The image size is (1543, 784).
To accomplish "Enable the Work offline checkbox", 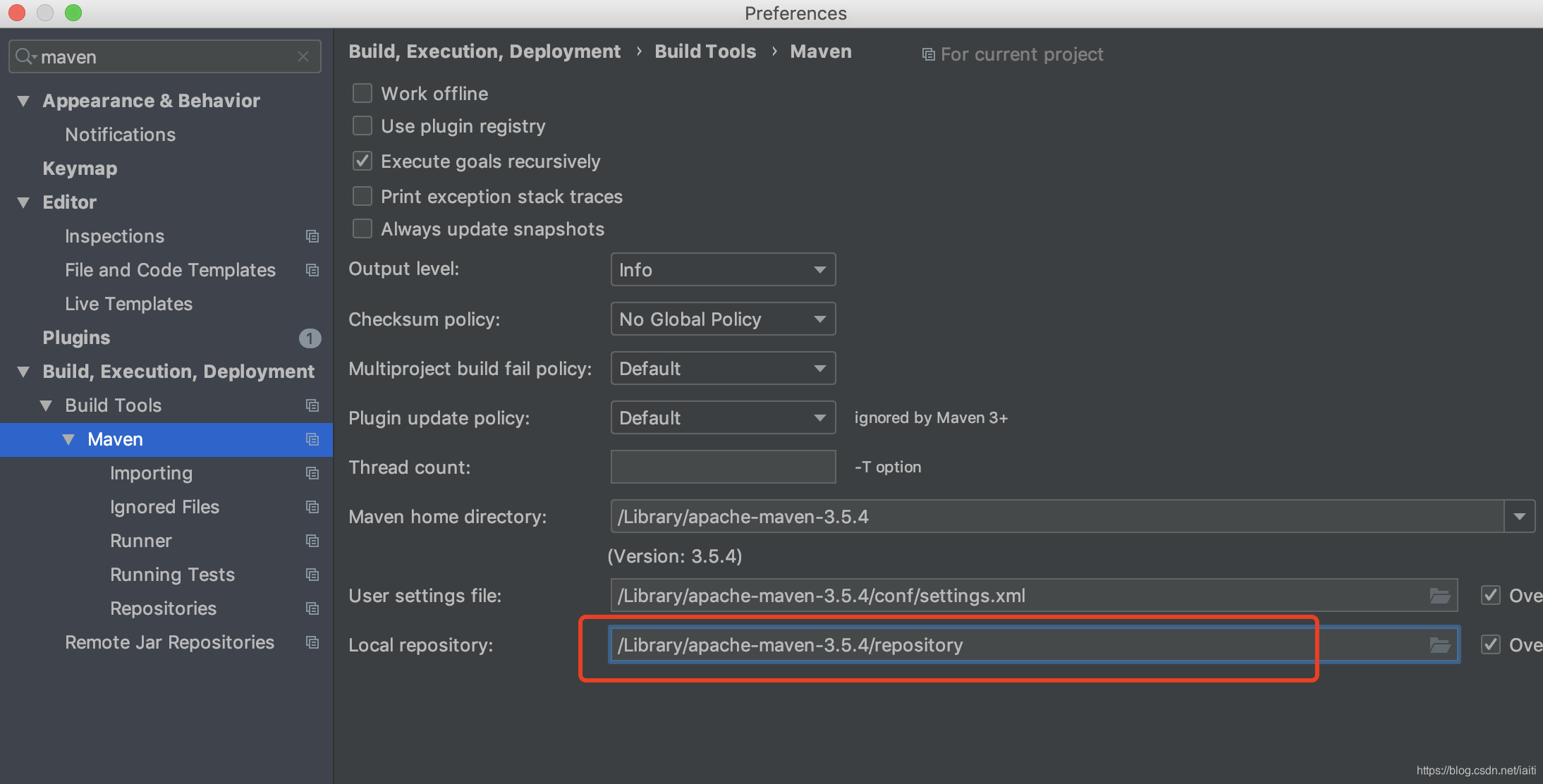I will [362, 92].
